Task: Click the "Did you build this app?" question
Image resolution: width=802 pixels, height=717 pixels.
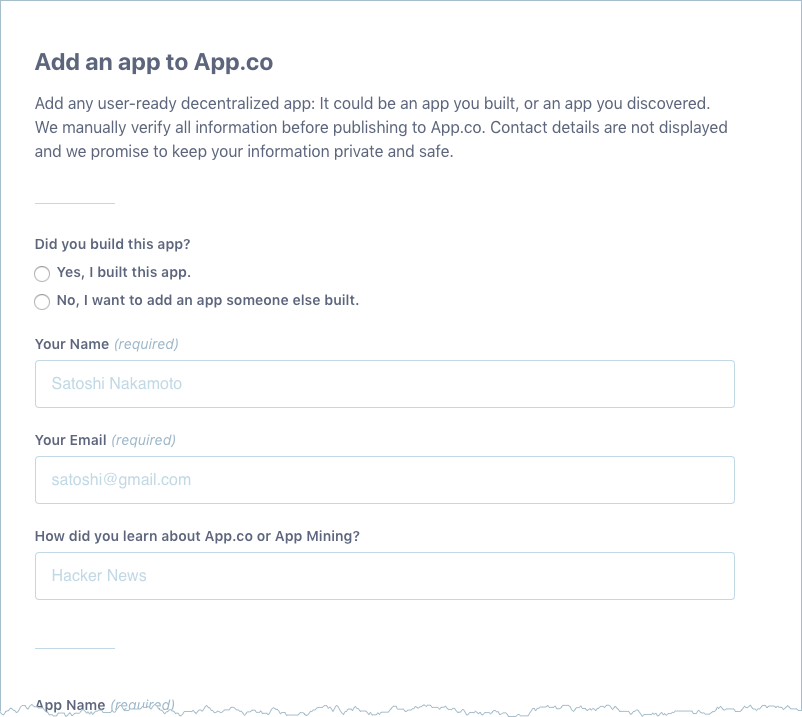Action: [112, 244]
